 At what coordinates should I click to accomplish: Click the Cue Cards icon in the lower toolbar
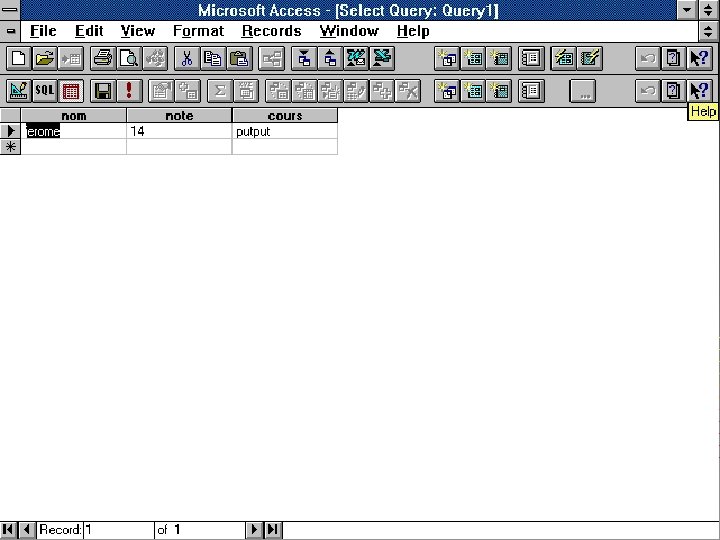click(674, 91)
